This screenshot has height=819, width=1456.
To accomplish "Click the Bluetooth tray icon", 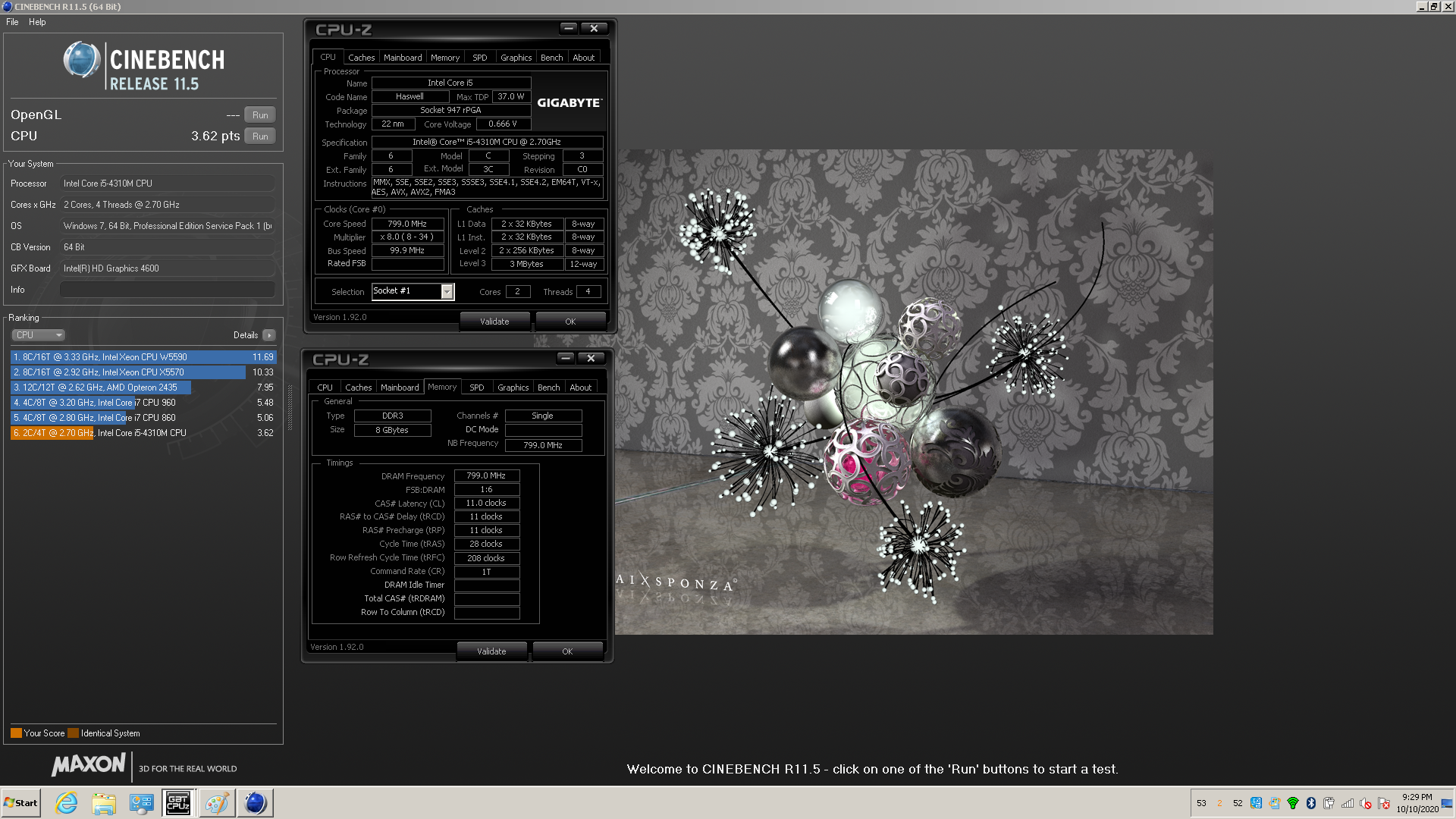I will tap(1311, 803).
